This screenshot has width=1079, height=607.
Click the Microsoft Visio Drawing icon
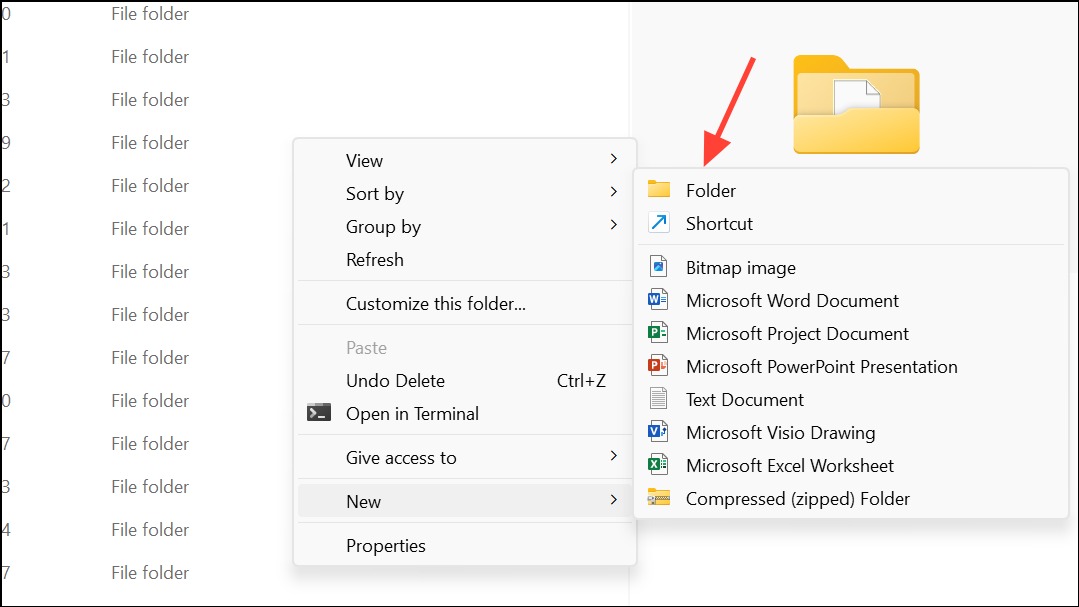(x=658, y=432)
